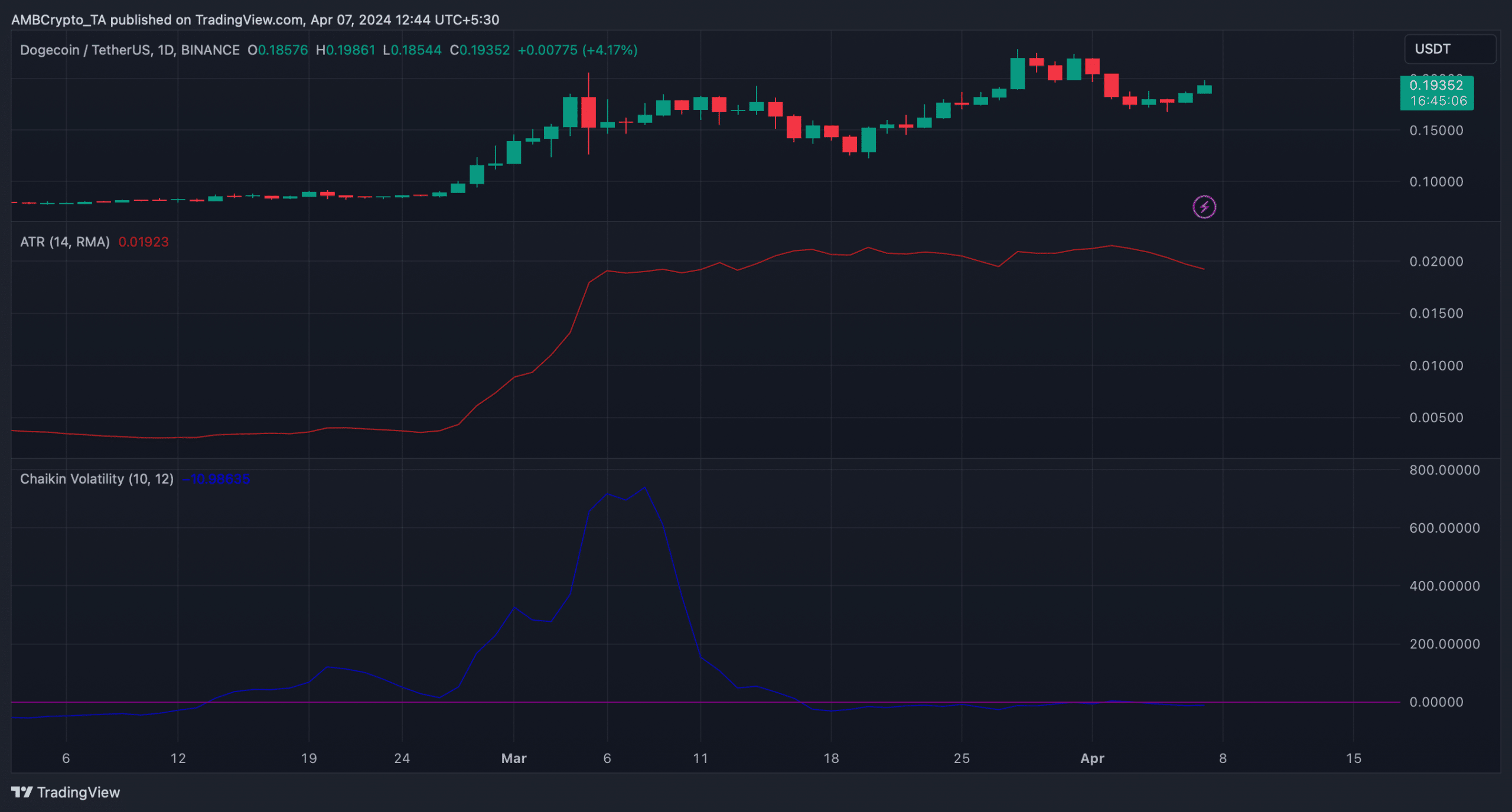1512x812 pixels.
Task: Click the 0.02000 ATR axis label
Action: tap(1436, 262)
